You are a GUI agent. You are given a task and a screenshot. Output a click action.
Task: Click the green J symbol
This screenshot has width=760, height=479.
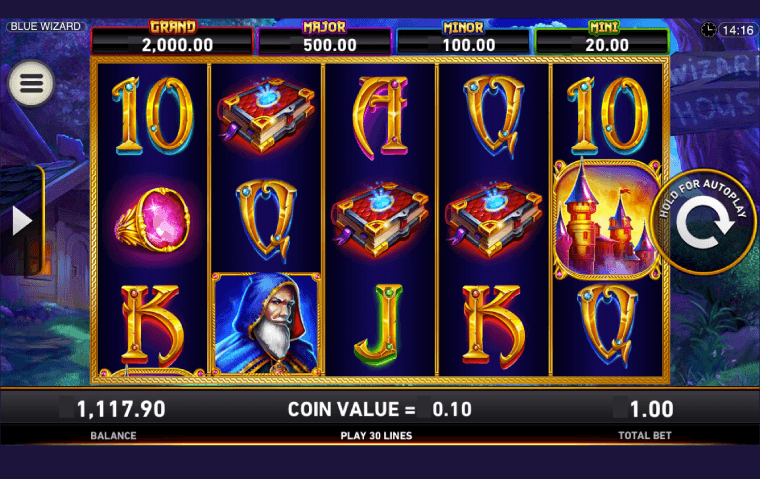point(380,323)
